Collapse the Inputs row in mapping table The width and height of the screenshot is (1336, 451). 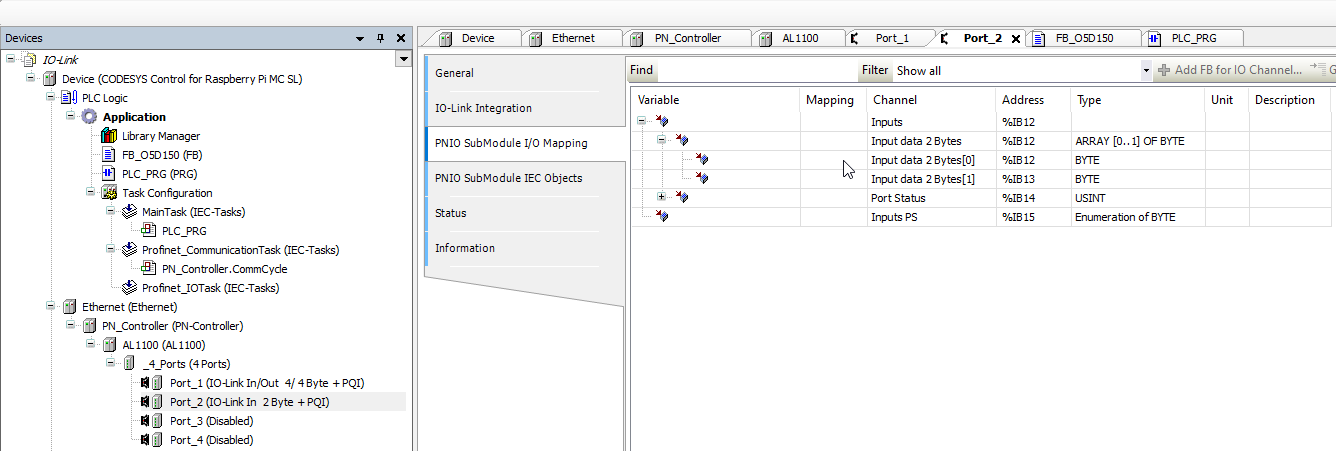point(641,122)
